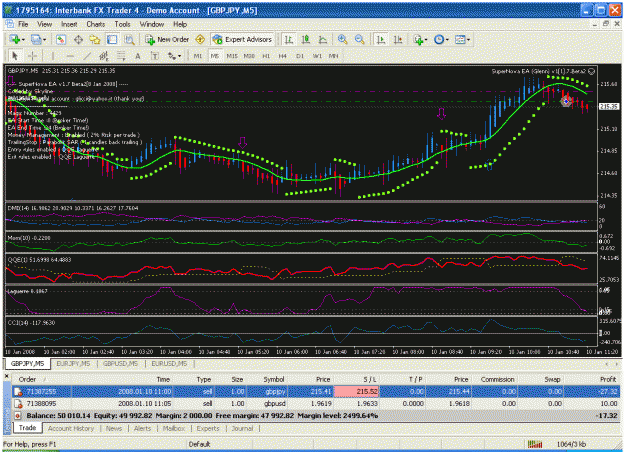Click the icon beside order 71387255
The width and height of the screenshot is (625, 452).
18,392
